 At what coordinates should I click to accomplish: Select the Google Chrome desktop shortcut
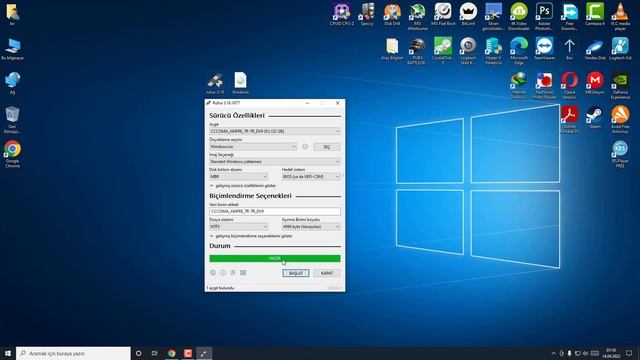(12, 154)
